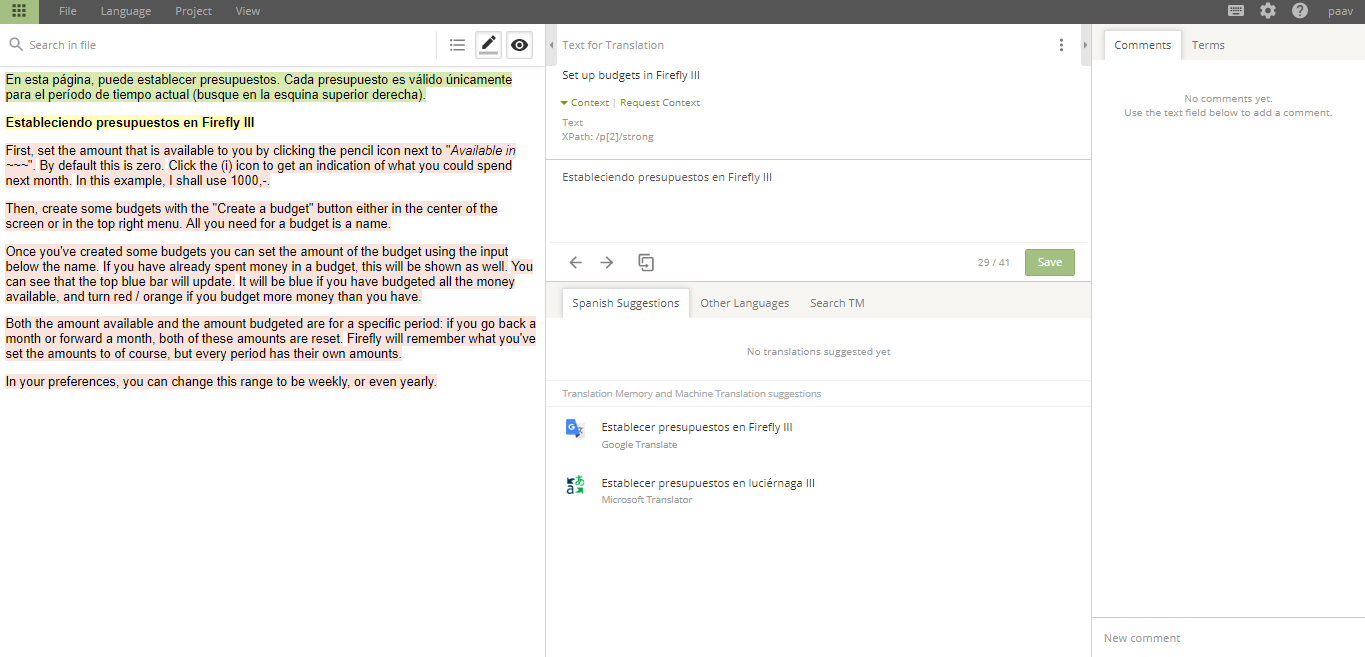Select paragraph starting 'Once you've created'
Viewport: 1365px width, 657px height.
click(270, 274)
